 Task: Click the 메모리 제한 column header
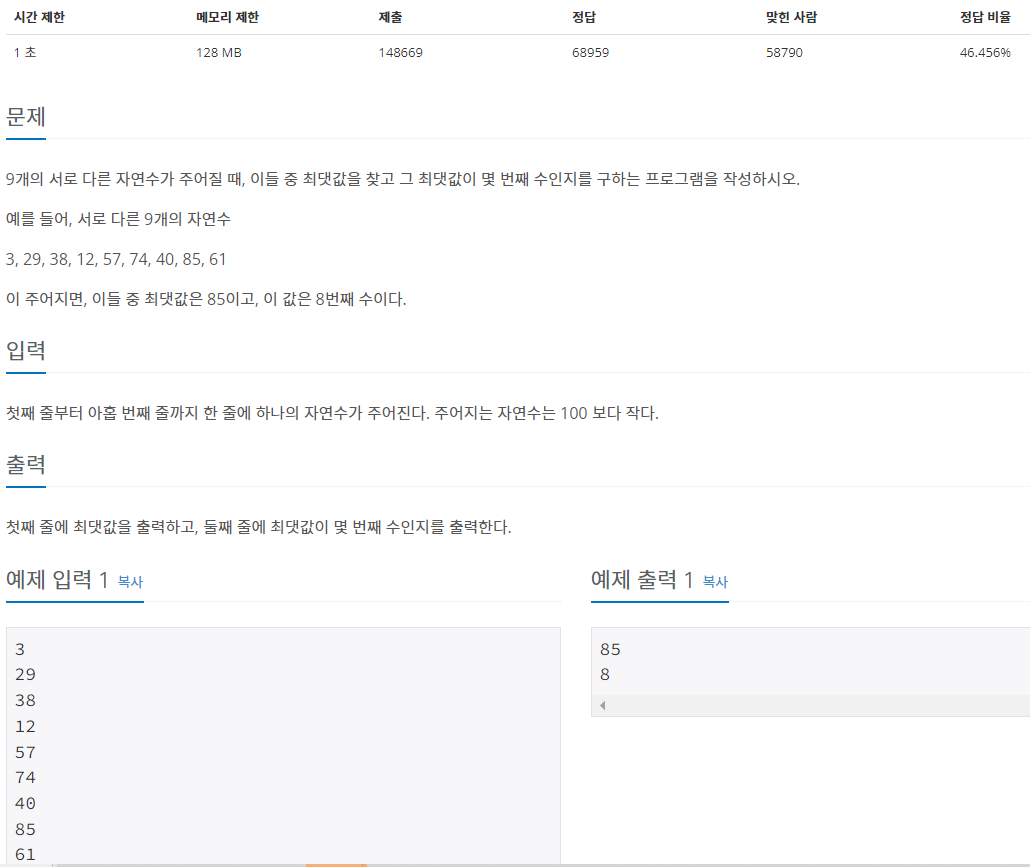point(227,18)
